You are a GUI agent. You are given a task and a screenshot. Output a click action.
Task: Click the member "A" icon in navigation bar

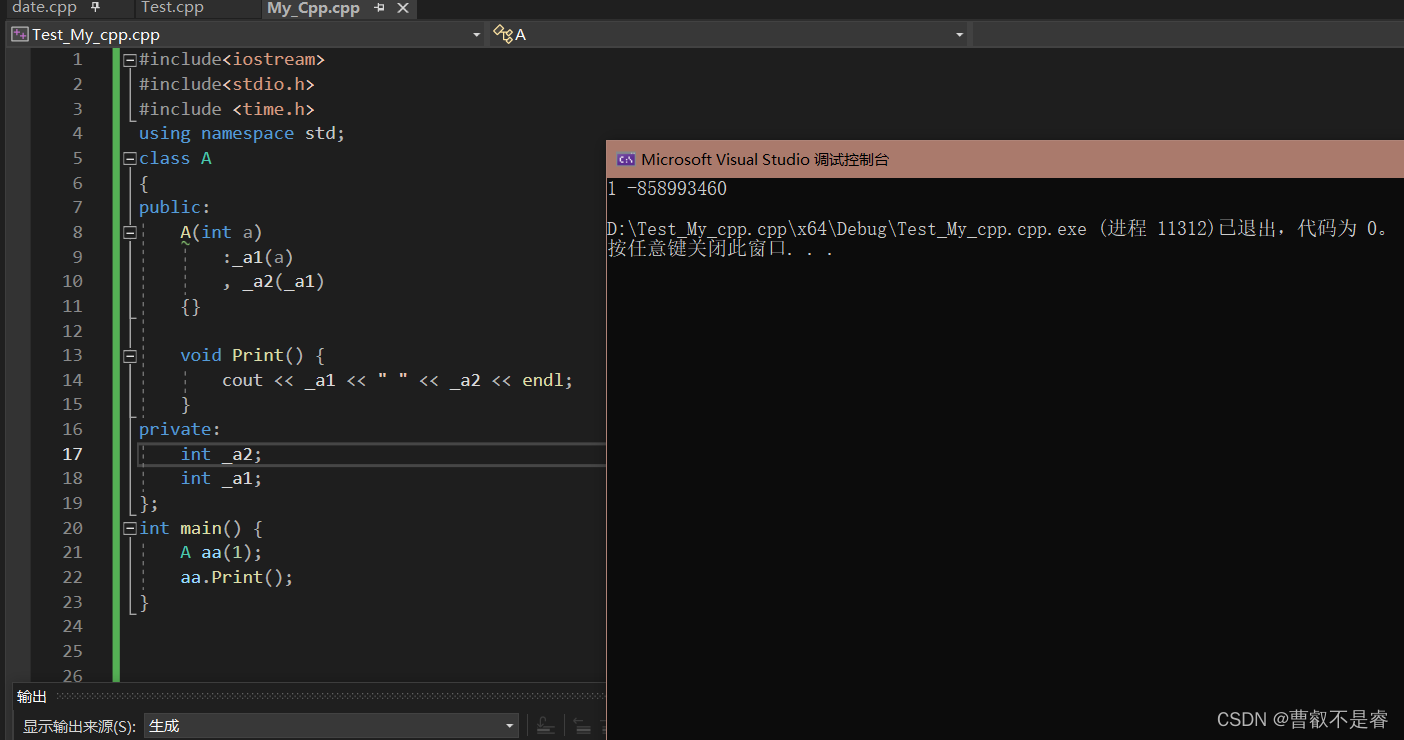(x=505, y=33)
